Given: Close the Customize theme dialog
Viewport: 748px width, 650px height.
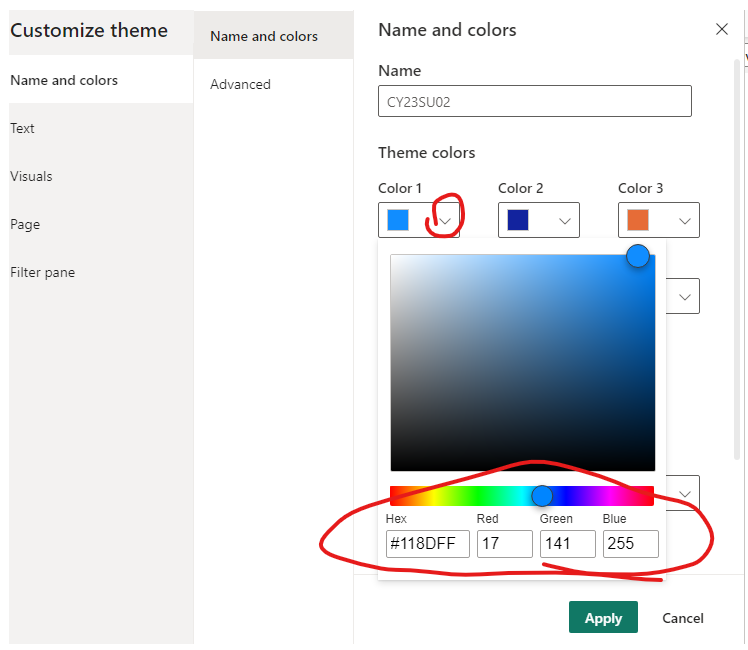Looking at the screenshot, I should tap(722, 29).
